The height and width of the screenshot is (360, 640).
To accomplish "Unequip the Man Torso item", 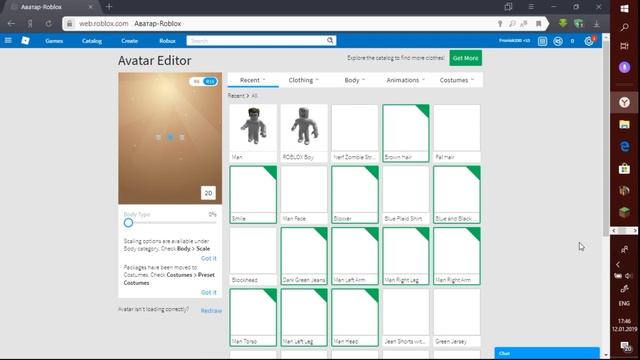I will (253, 318).
